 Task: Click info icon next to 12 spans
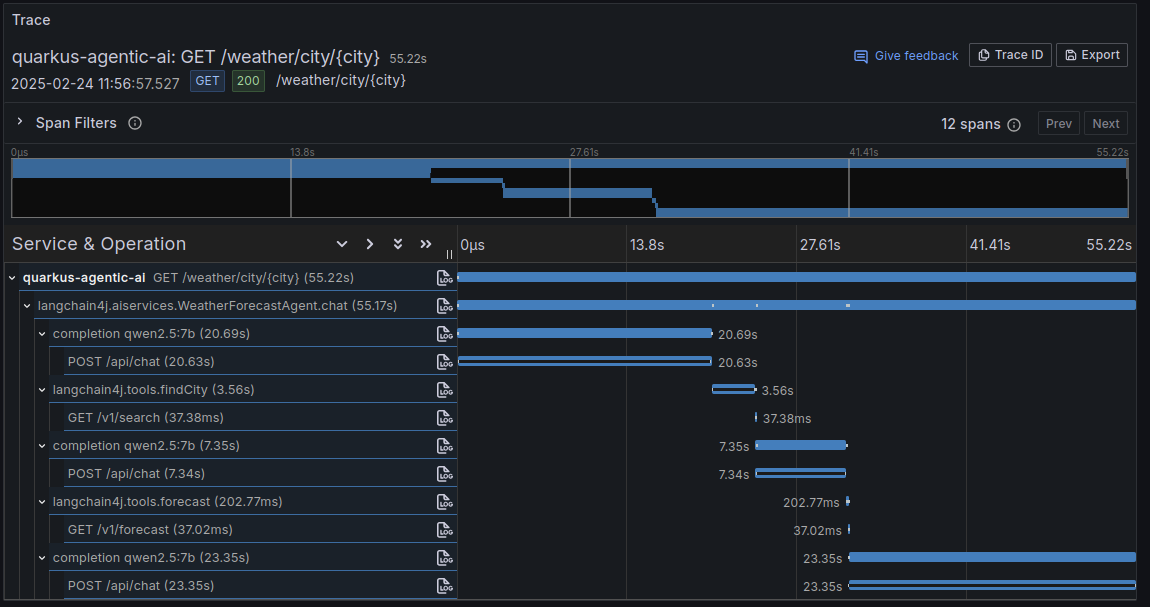click(x=1014, y=125)
